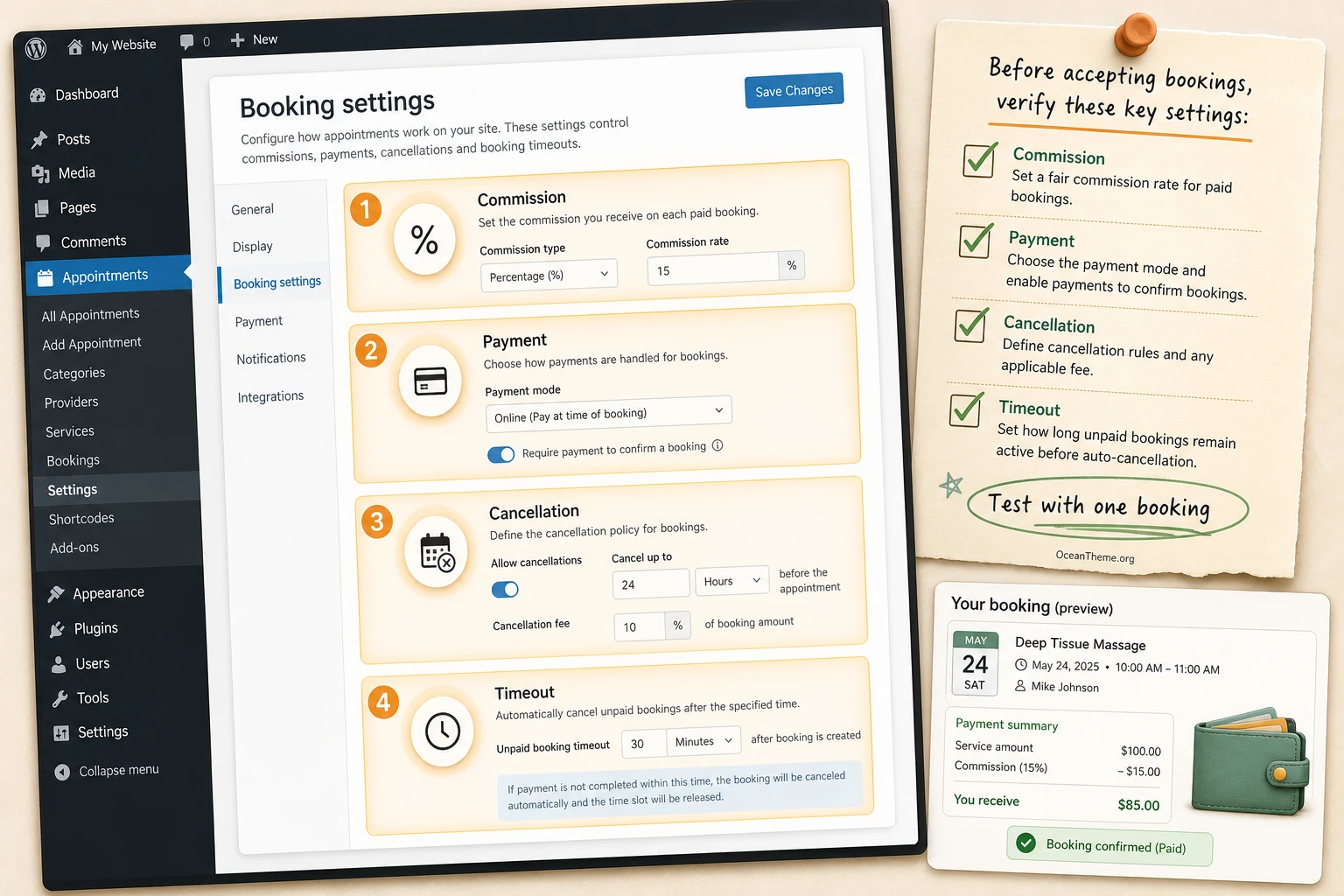Click the Pages icon in sidebar
This screenshot has height=896, width=1344.
(42, 209)
